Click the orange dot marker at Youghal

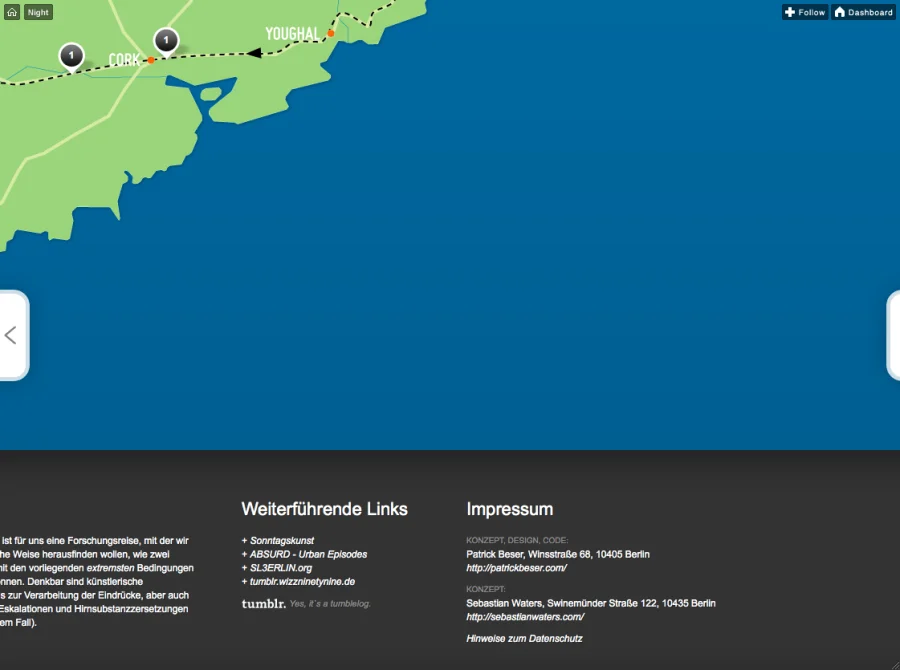(x=331, y=33)
